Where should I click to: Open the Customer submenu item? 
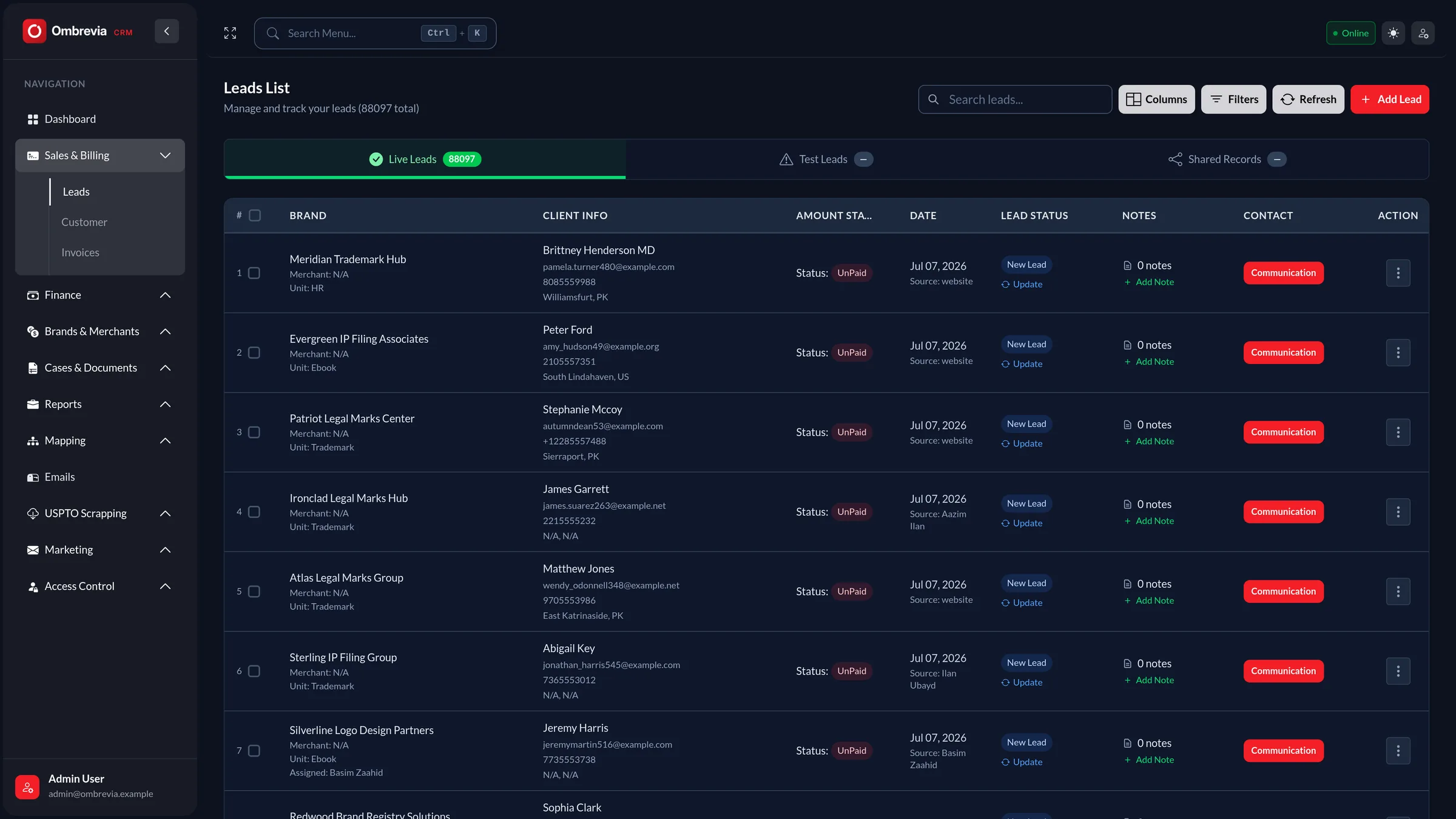click(84, 222)
